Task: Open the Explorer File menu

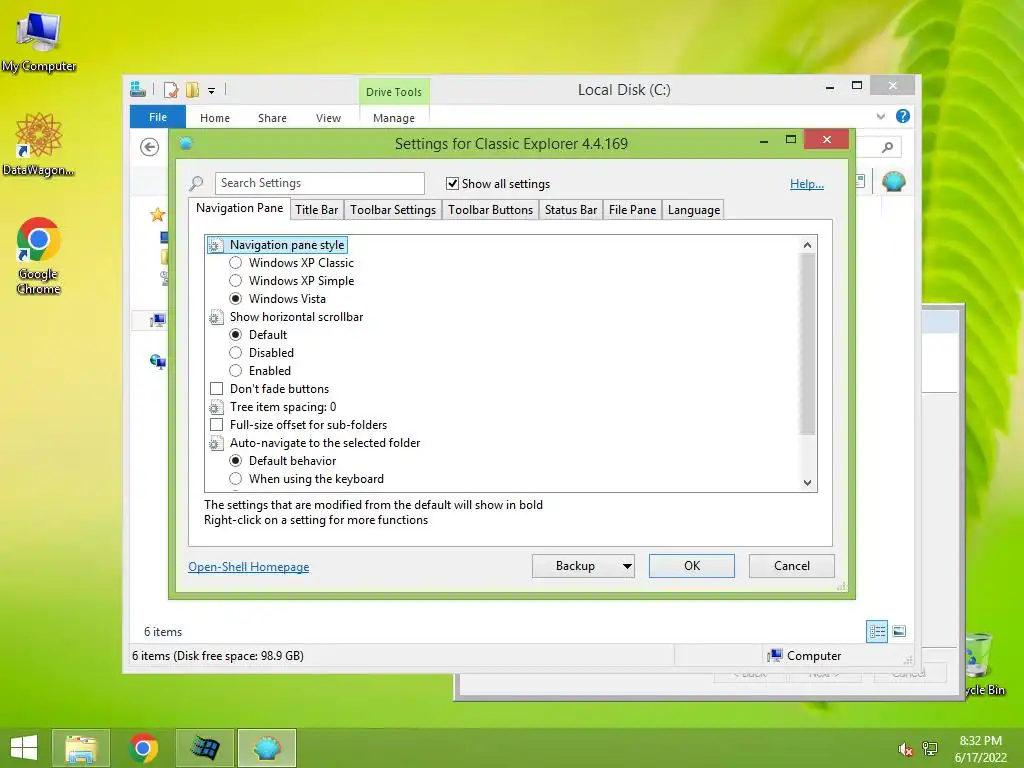Action: (x=157, y=117)
